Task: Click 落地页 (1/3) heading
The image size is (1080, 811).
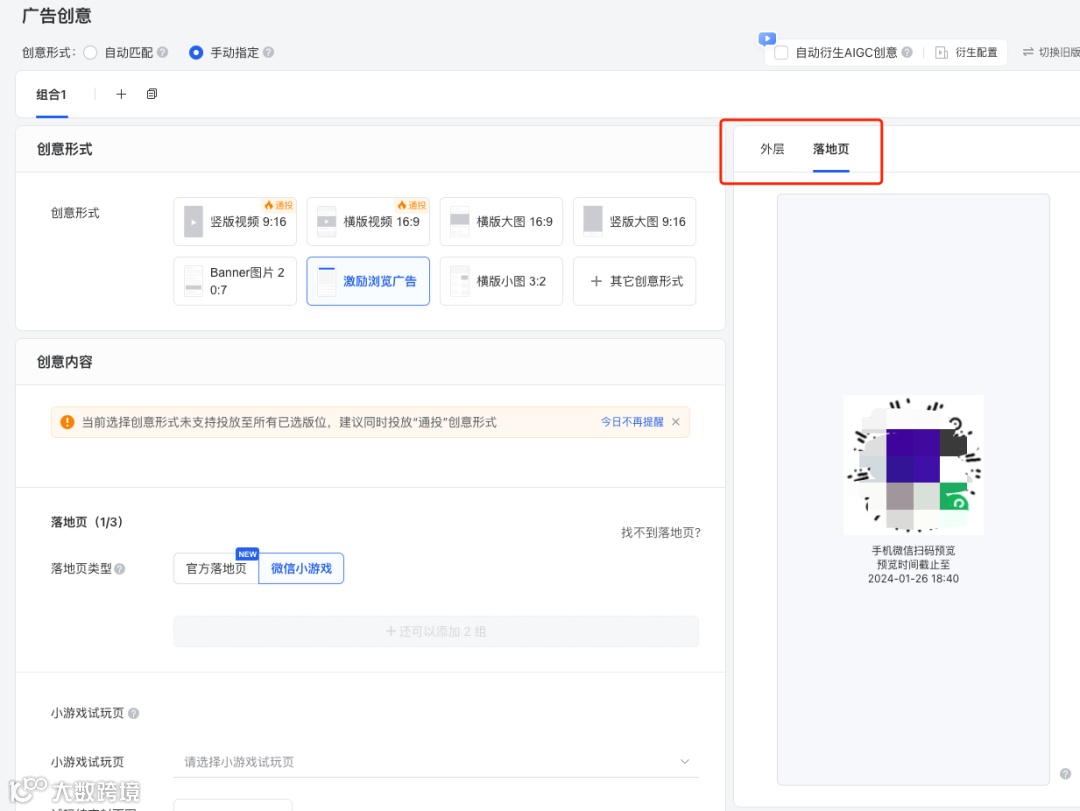Action: point(87,522)
